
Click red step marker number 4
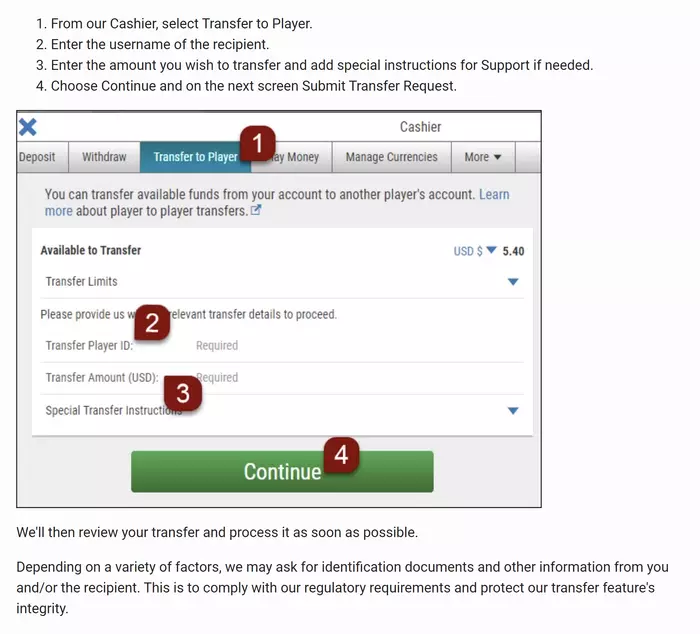tap(342, 455)
